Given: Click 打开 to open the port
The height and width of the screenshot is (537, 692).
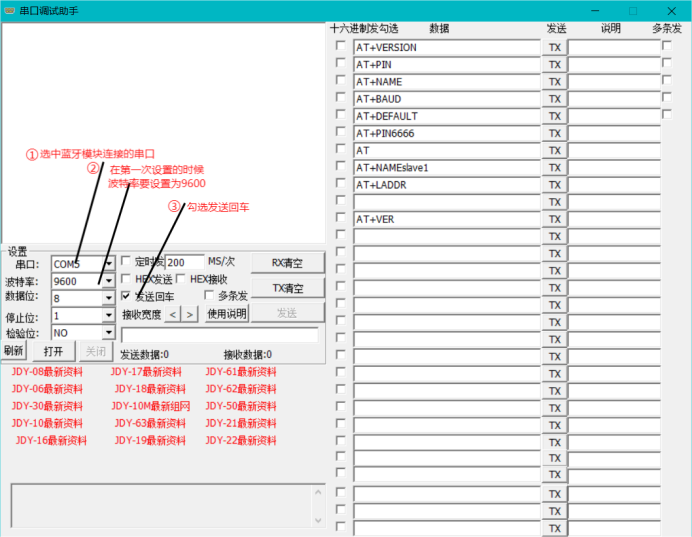Looking at the screenshot, I should coord(53,351).
